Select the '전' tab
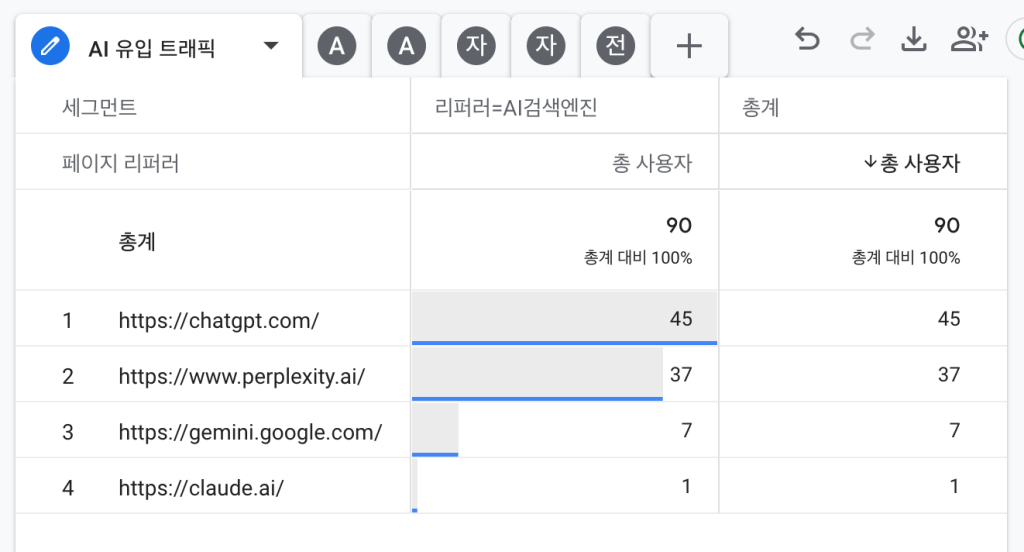1024x552 pixels. 615,46
